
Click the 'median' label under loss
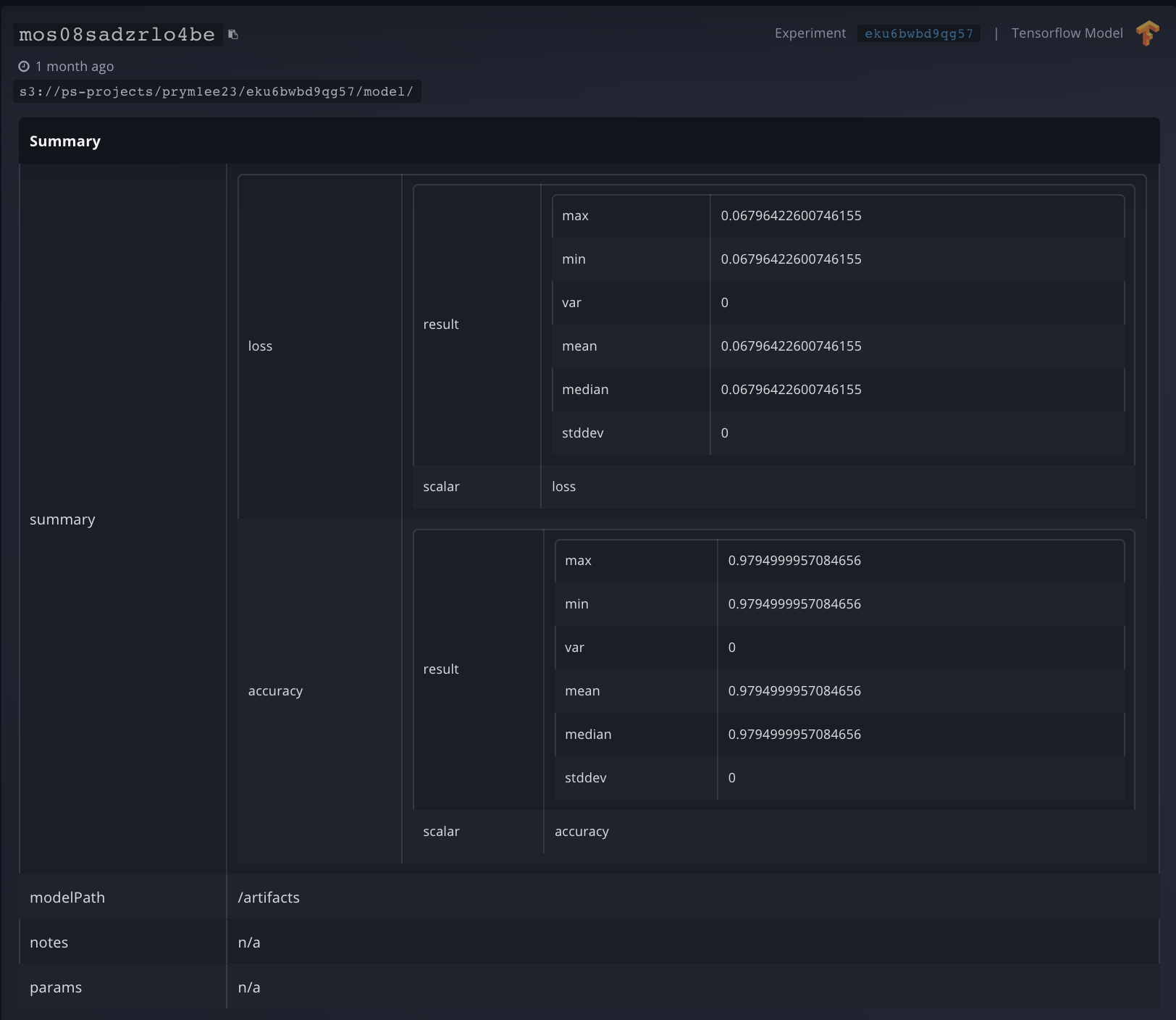586,390
